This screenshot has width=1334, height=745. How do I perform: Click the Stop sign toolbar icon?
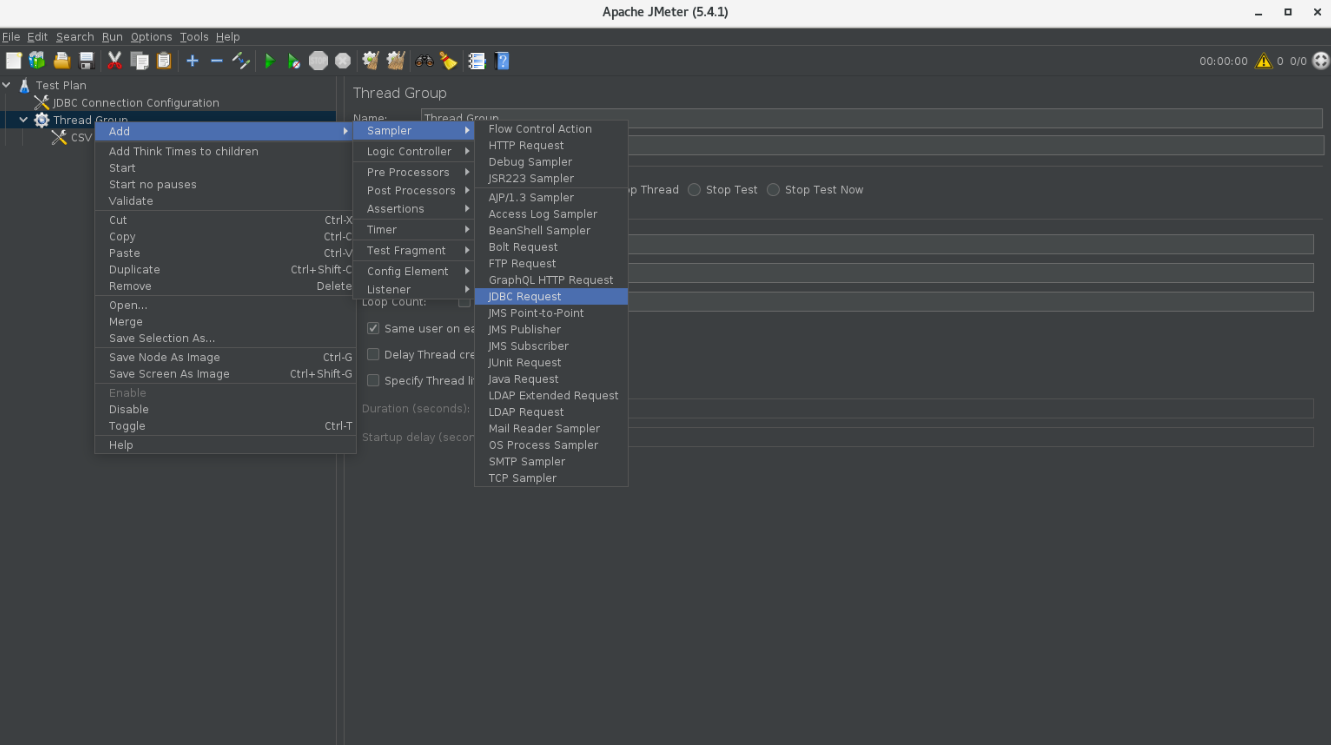(x=318, y=61)
